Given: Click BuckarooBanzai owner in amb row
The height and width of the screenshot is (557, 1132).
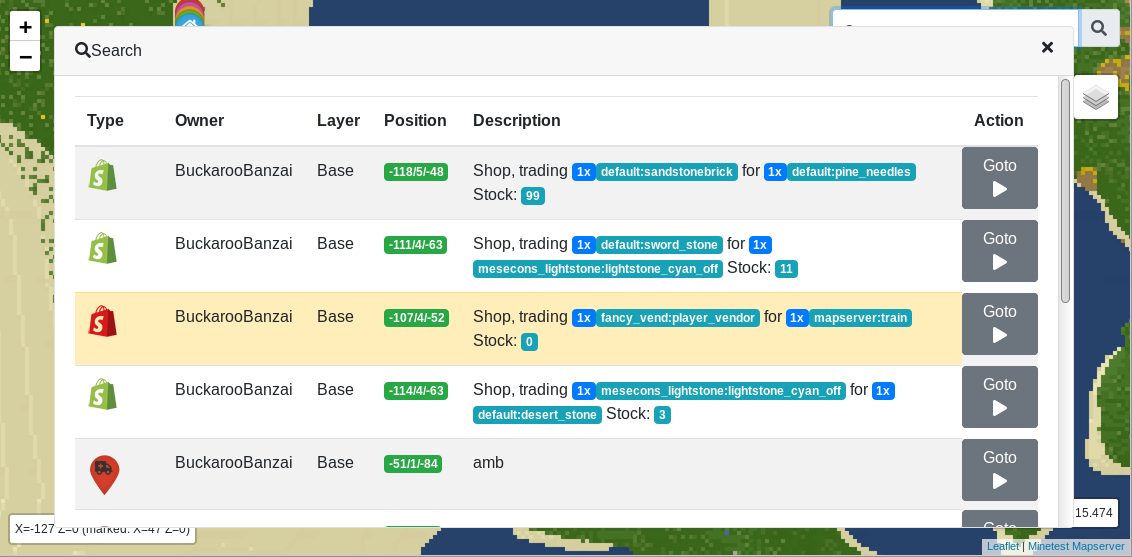Looking at the screenshot, I should coord(233,462).
